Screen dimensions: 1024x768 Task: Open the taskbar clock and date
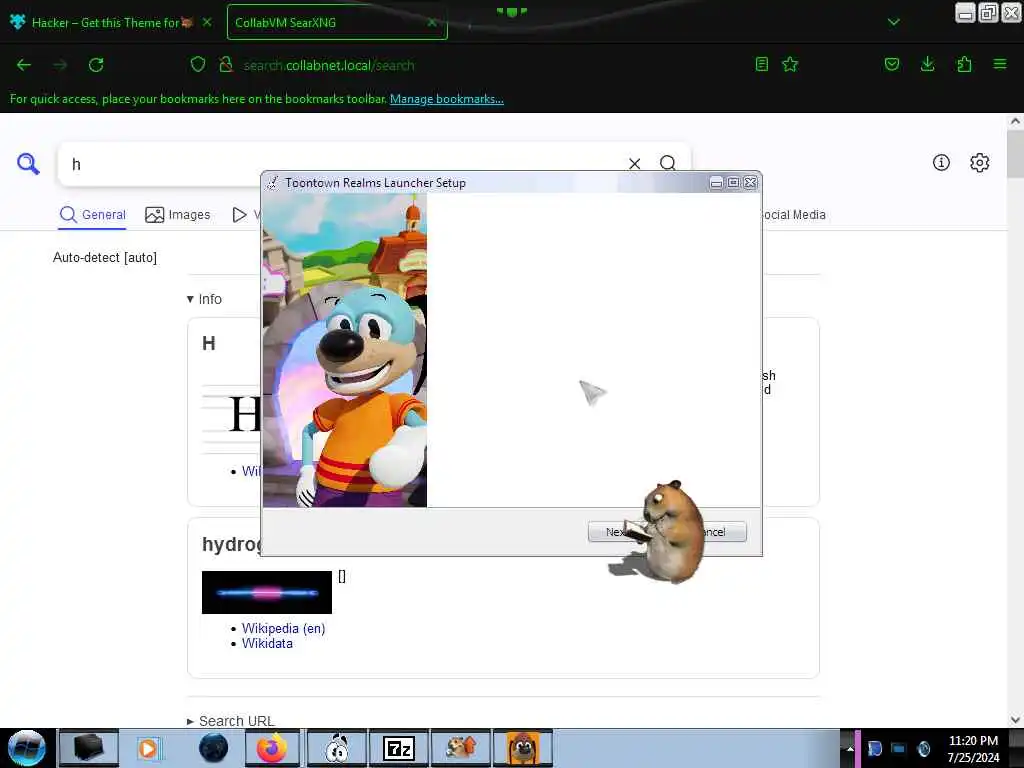(x=973, y=749)
